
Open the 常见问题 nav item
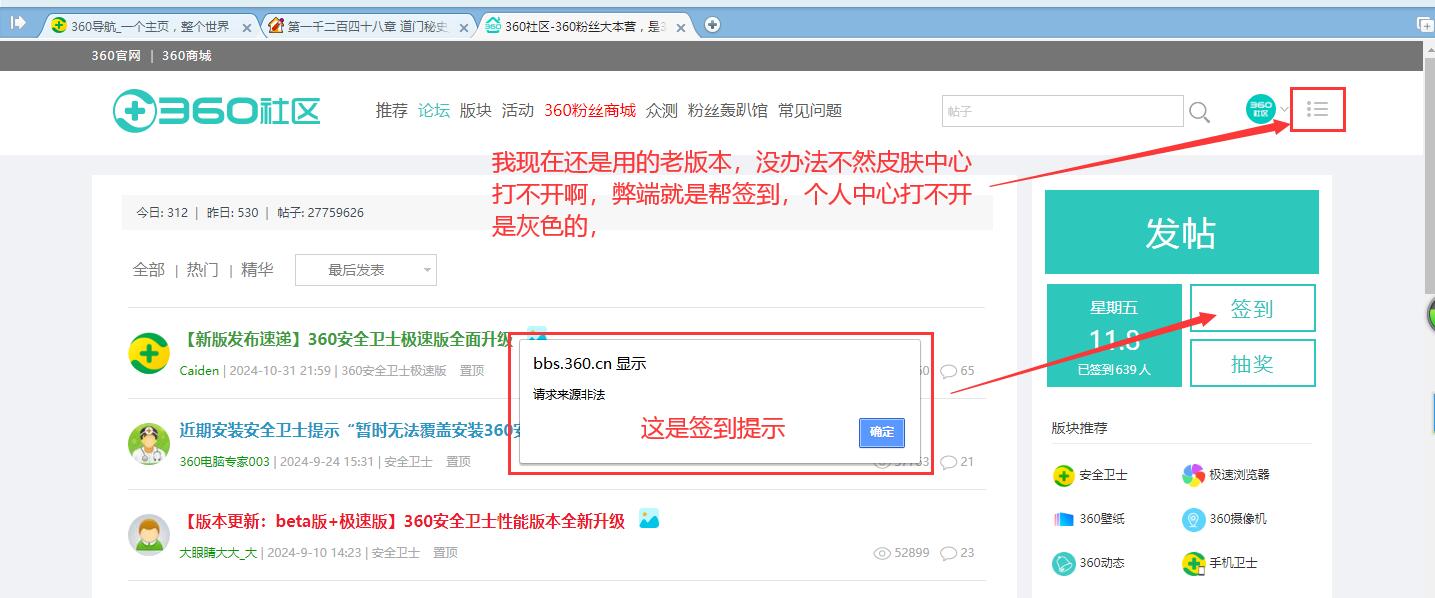pyautogui.click(x=810, y=110)
